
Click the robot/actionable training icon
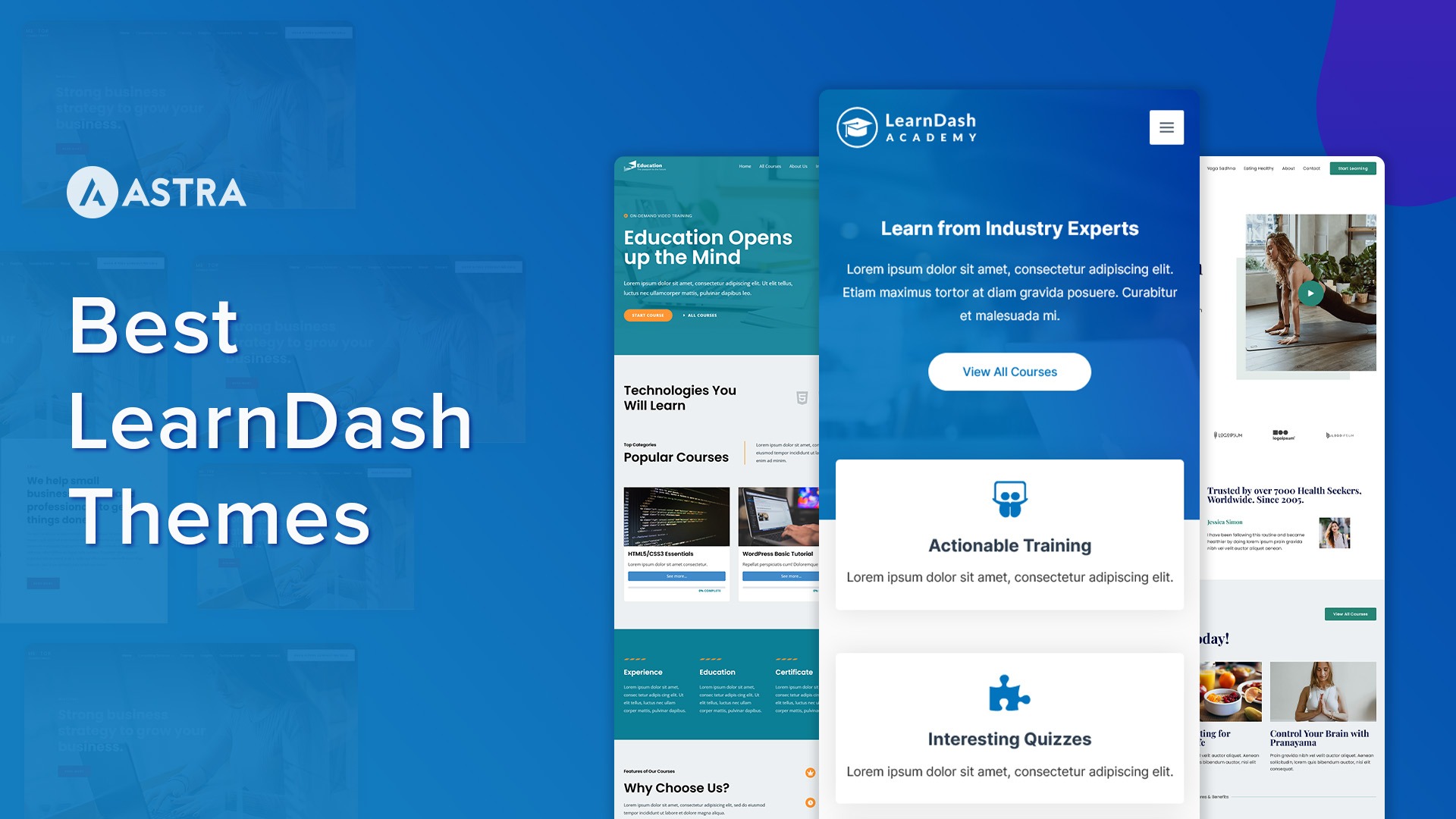[1010, 497]
